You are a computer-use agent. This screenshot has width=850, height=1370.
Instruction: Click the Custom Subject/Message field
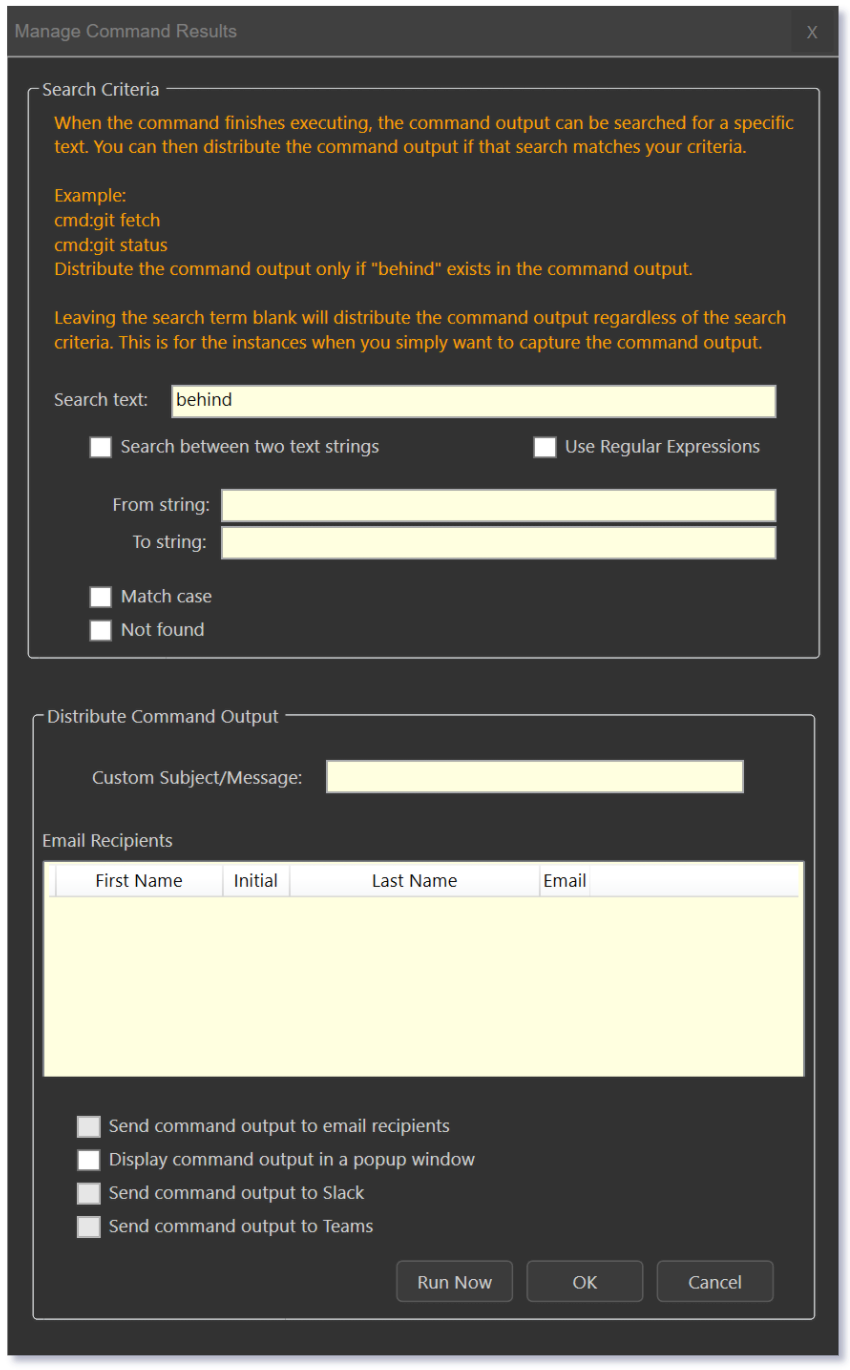point(534,777)
